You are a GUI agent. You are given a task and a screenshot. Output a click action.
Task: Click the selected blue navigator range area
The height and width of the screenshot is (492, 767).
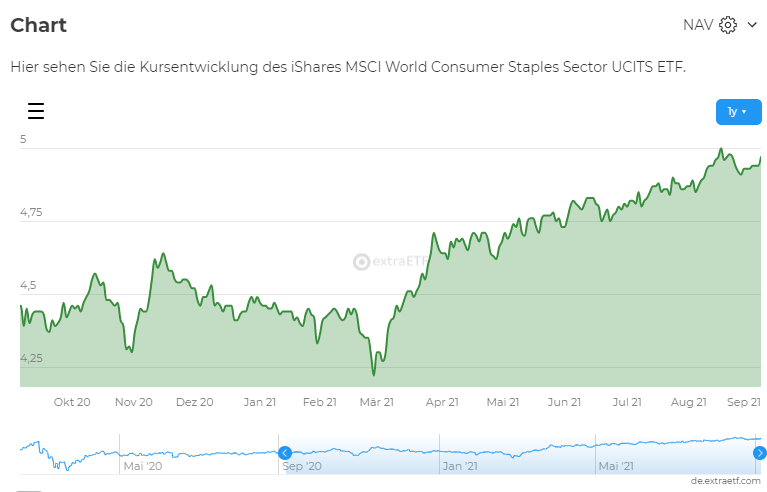[520, 454]
